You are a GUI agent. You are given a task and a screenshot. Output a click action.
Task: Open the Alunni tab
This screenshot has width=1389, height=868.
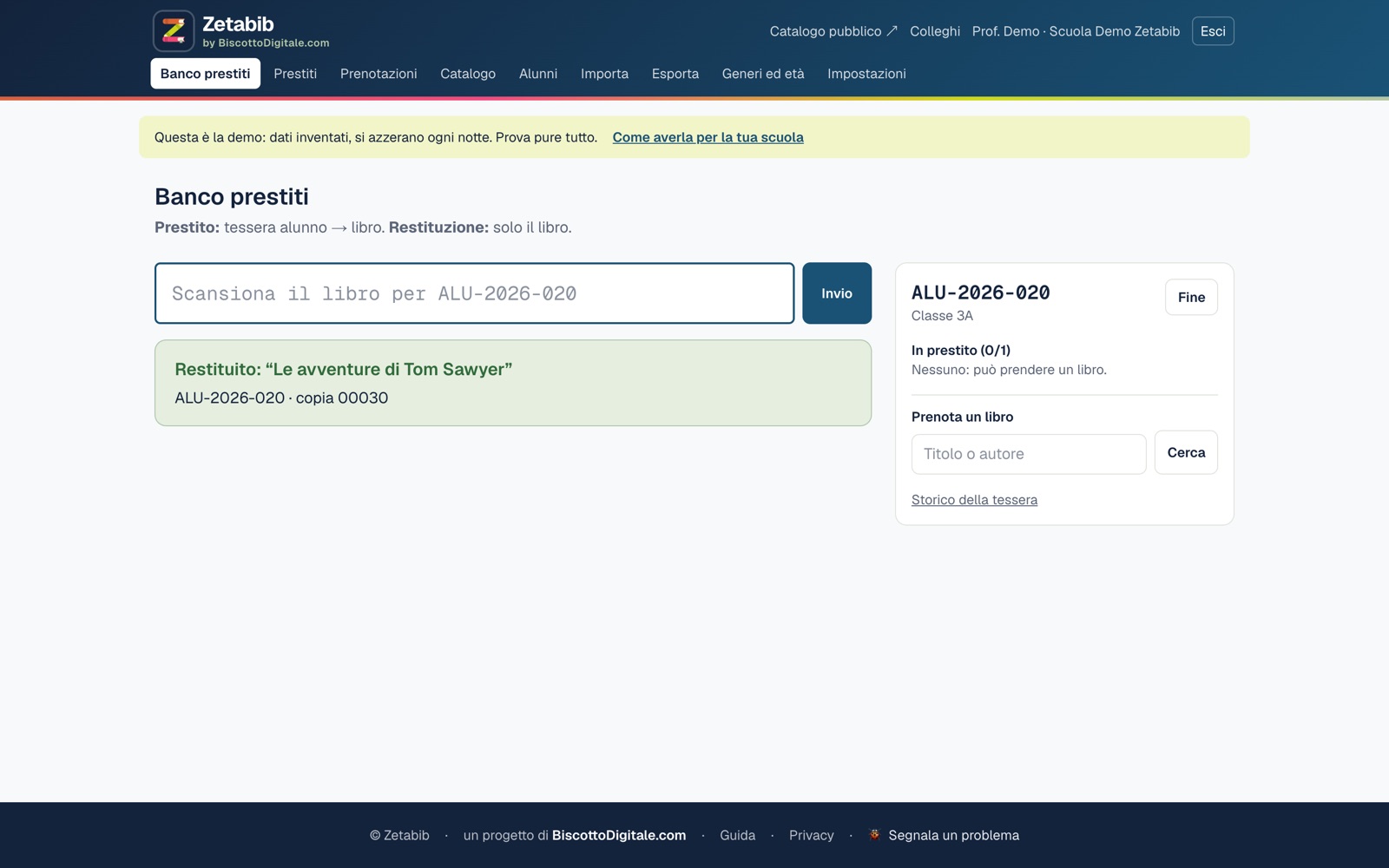click(538, 74)
